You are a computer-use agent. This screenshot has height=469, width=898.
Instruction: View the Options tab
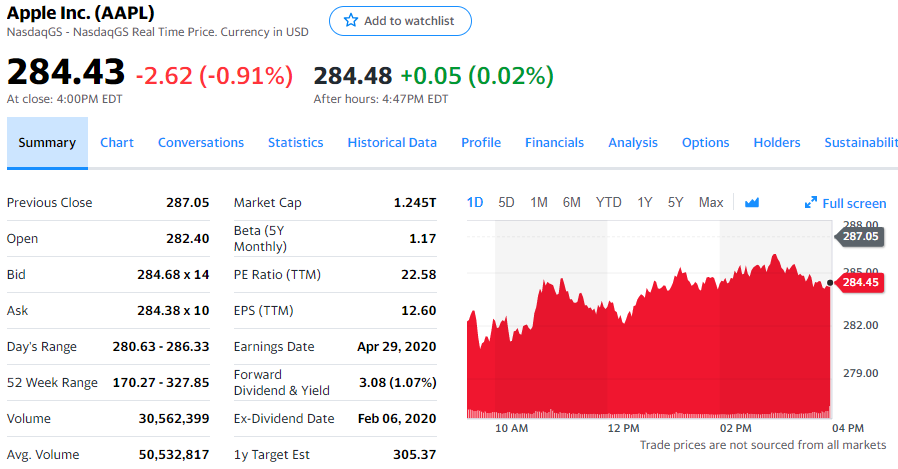(705, 142)
